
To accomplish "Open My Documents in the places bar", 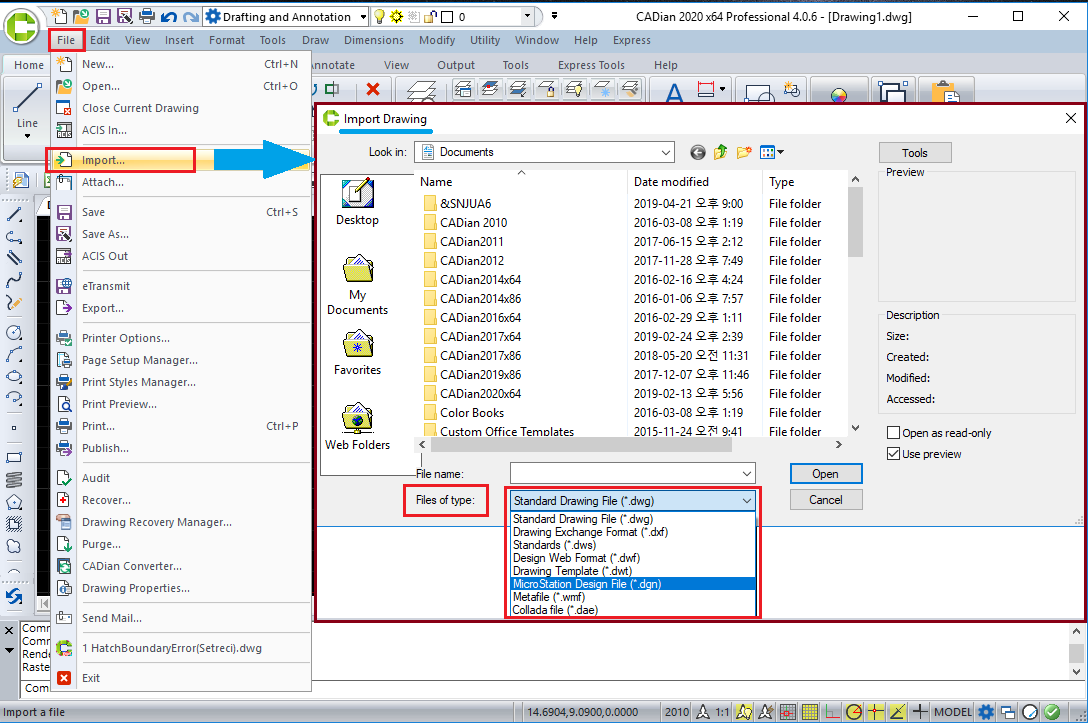I will [357, 285].
